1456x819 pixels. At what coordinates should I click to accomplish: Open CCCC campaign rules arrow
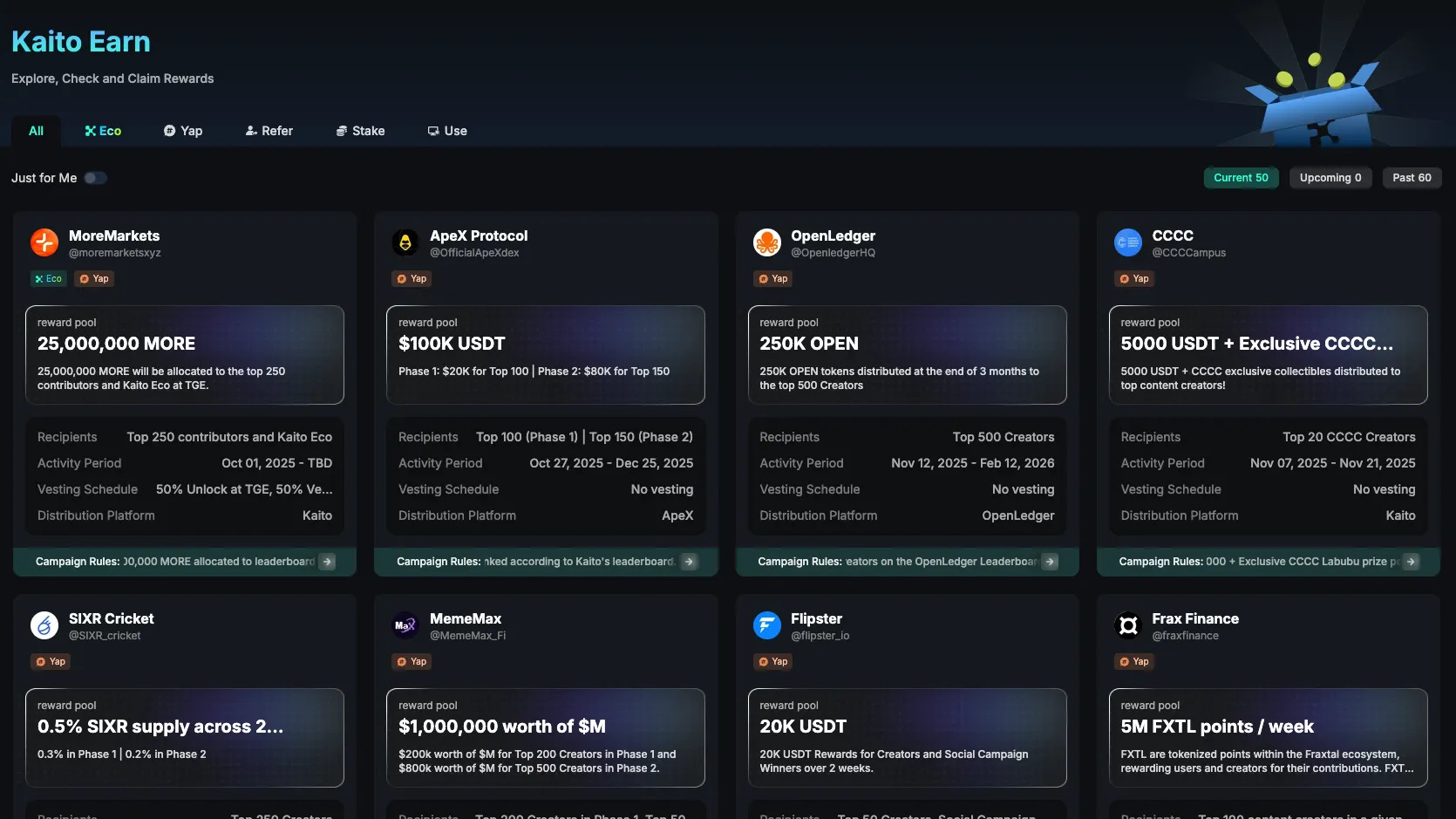(1412, 562)
